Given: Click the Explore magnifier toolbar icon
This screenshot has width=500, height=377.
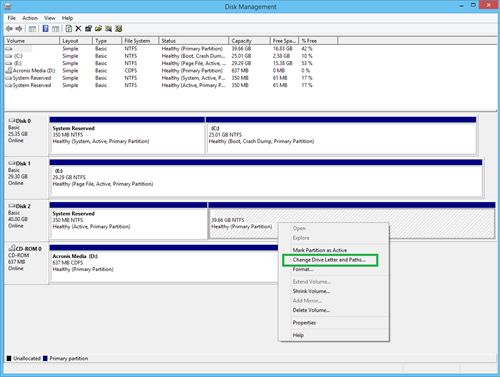Looking at the screenshot, I should [x=108, y=29].
